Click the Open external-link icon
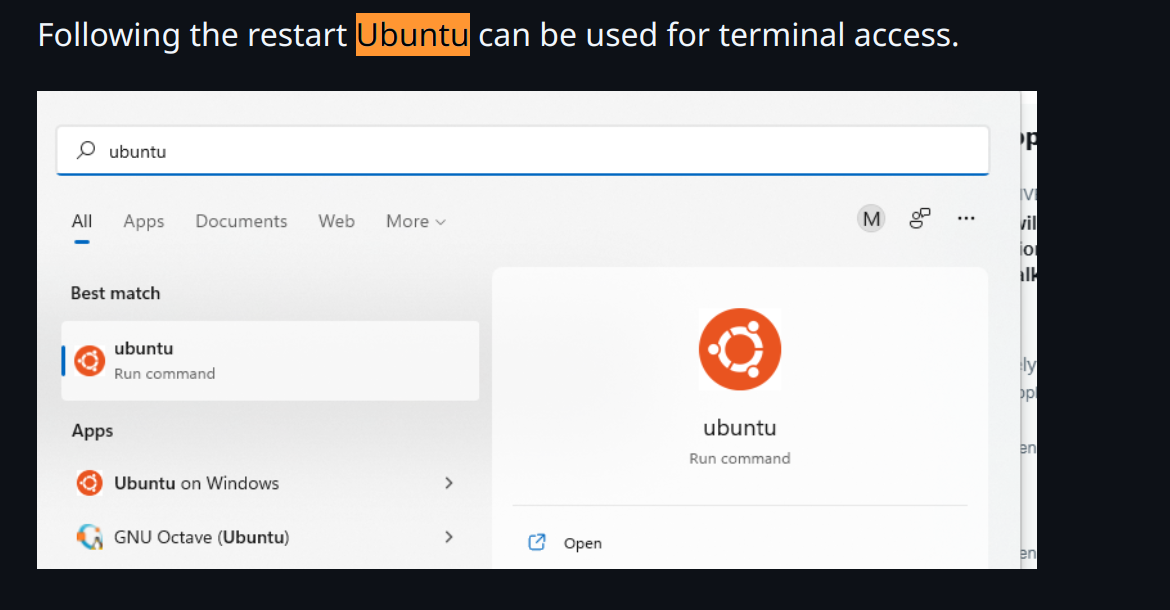Screen dimensions: 1170x610 (536, 542)
